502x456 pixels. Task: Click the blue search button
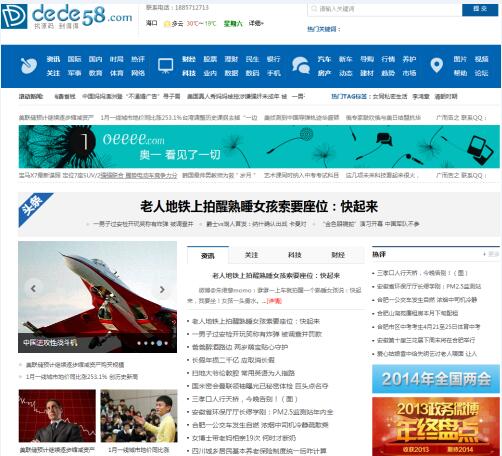pos(480,9)
